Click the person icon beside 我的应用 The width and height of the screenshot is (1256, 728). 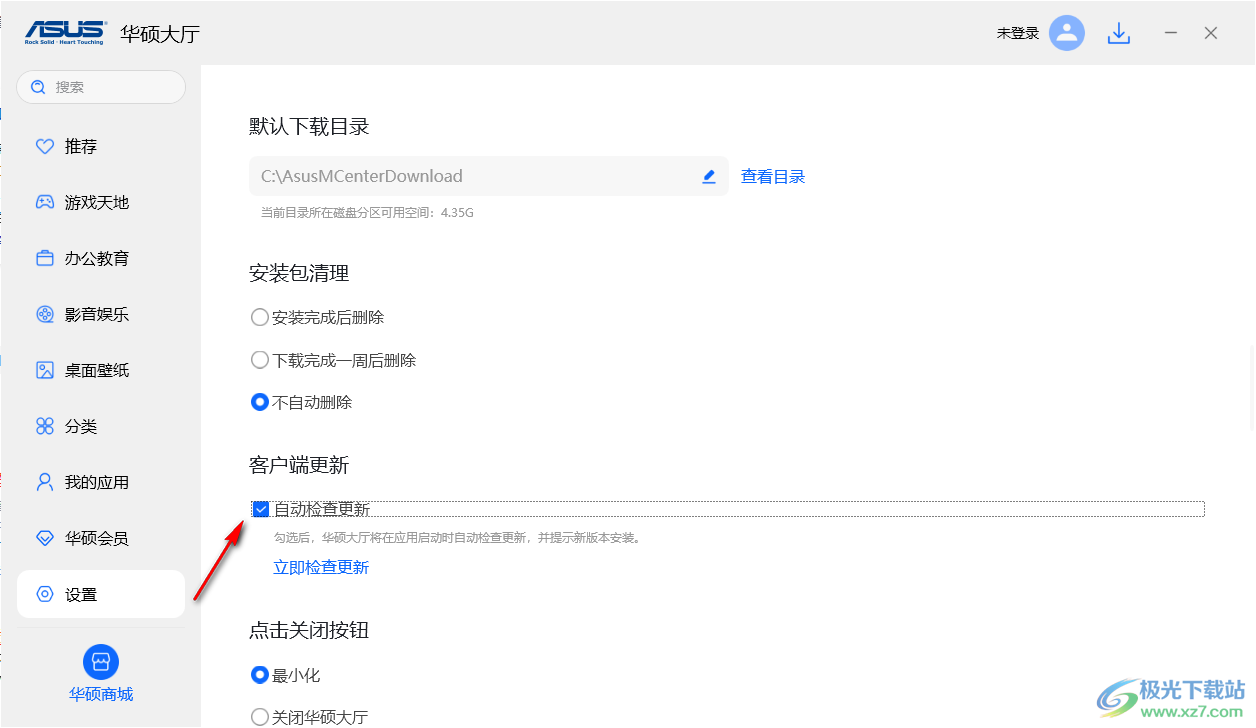click(44, 482)
